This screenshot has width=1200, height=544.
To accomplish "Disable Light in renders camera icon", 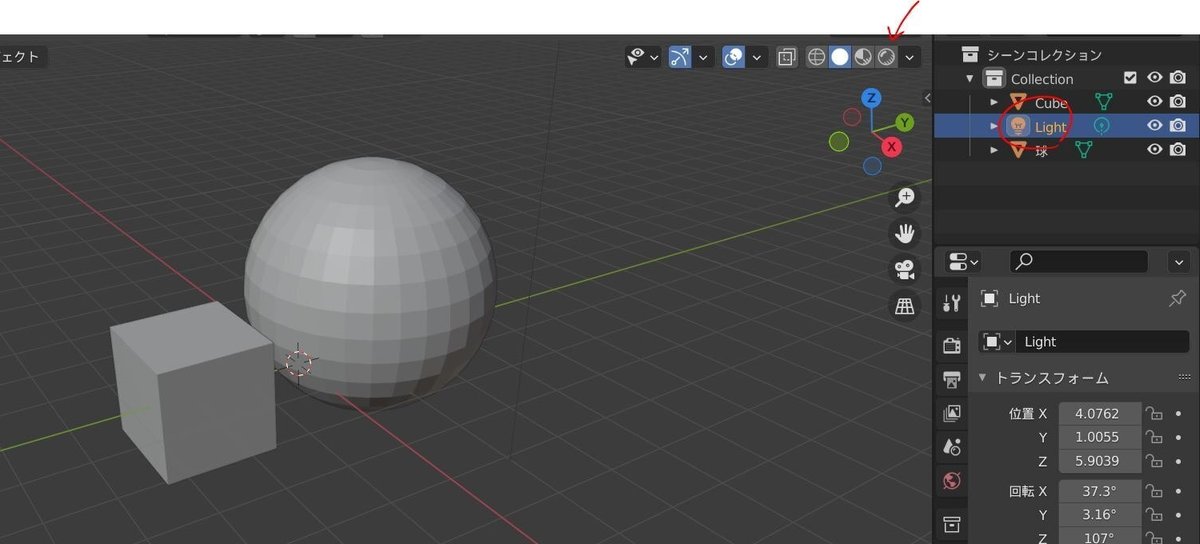I will [1178, 126].
